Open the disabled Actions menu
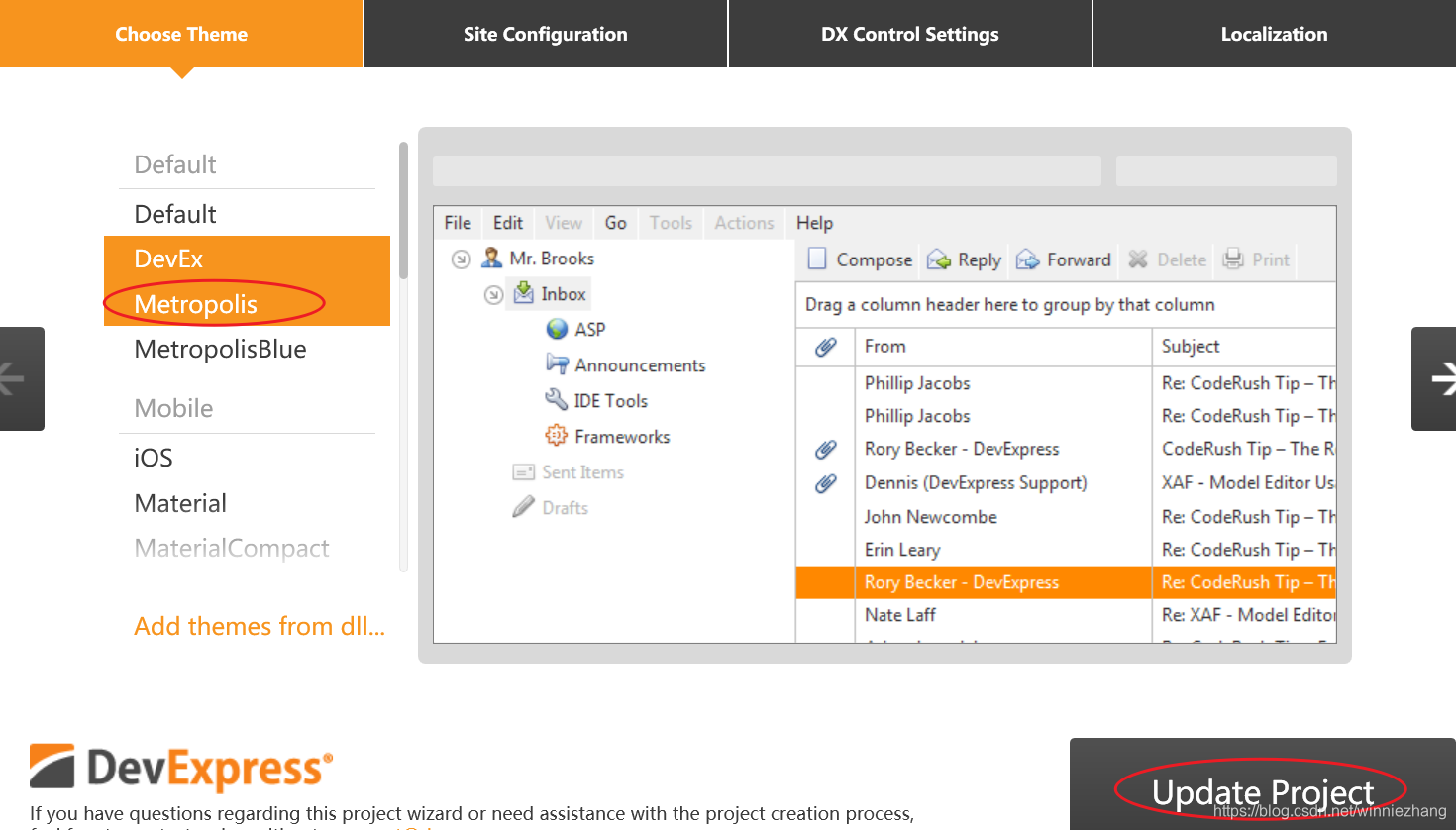This screenshot has height=830, width=1456. coord(744,223)
